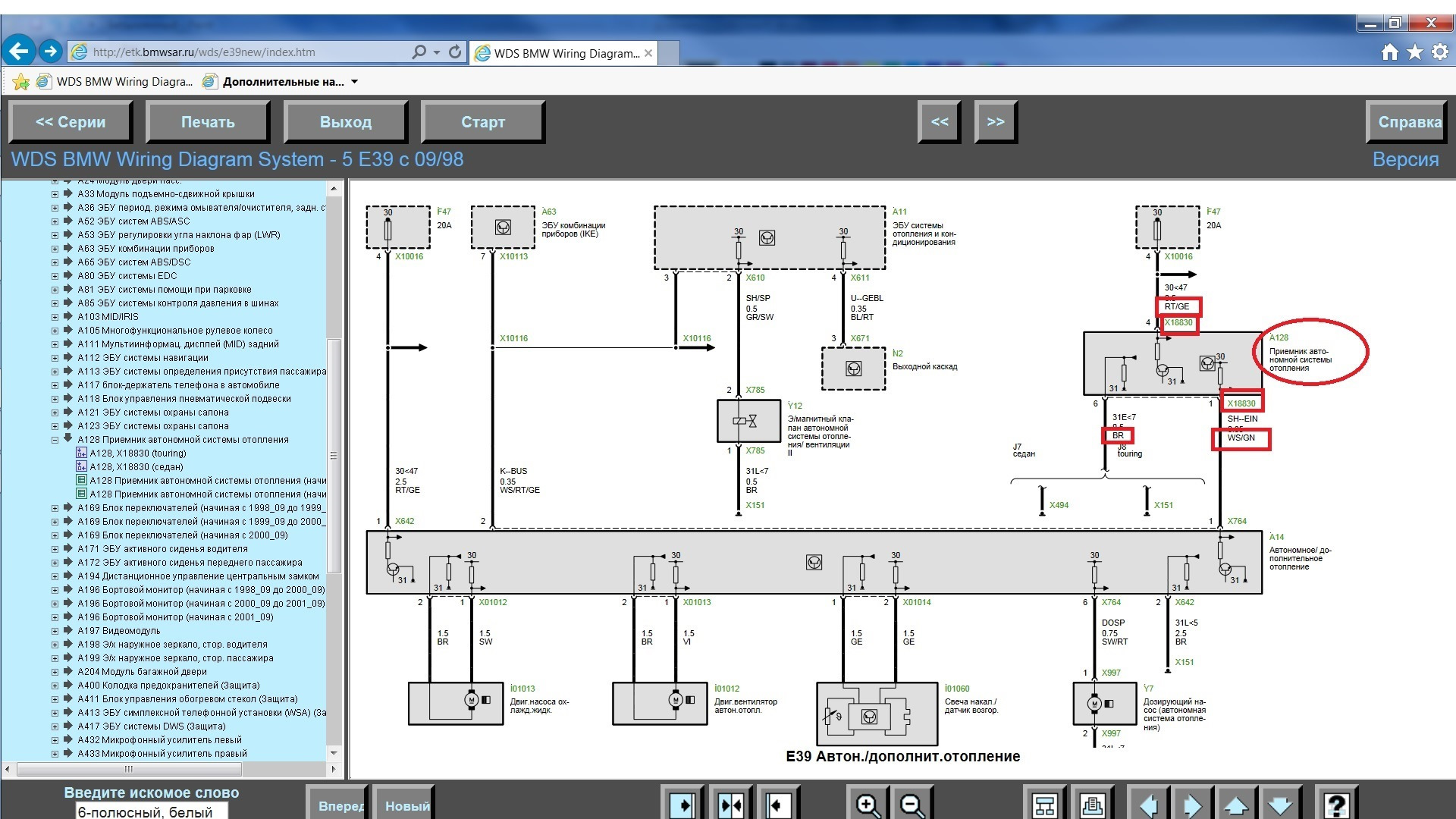1456x819 pixels.
Task: Expand the A204 Модуль багажной двери node
Action: pyautogui.click(x=55, y=672)
